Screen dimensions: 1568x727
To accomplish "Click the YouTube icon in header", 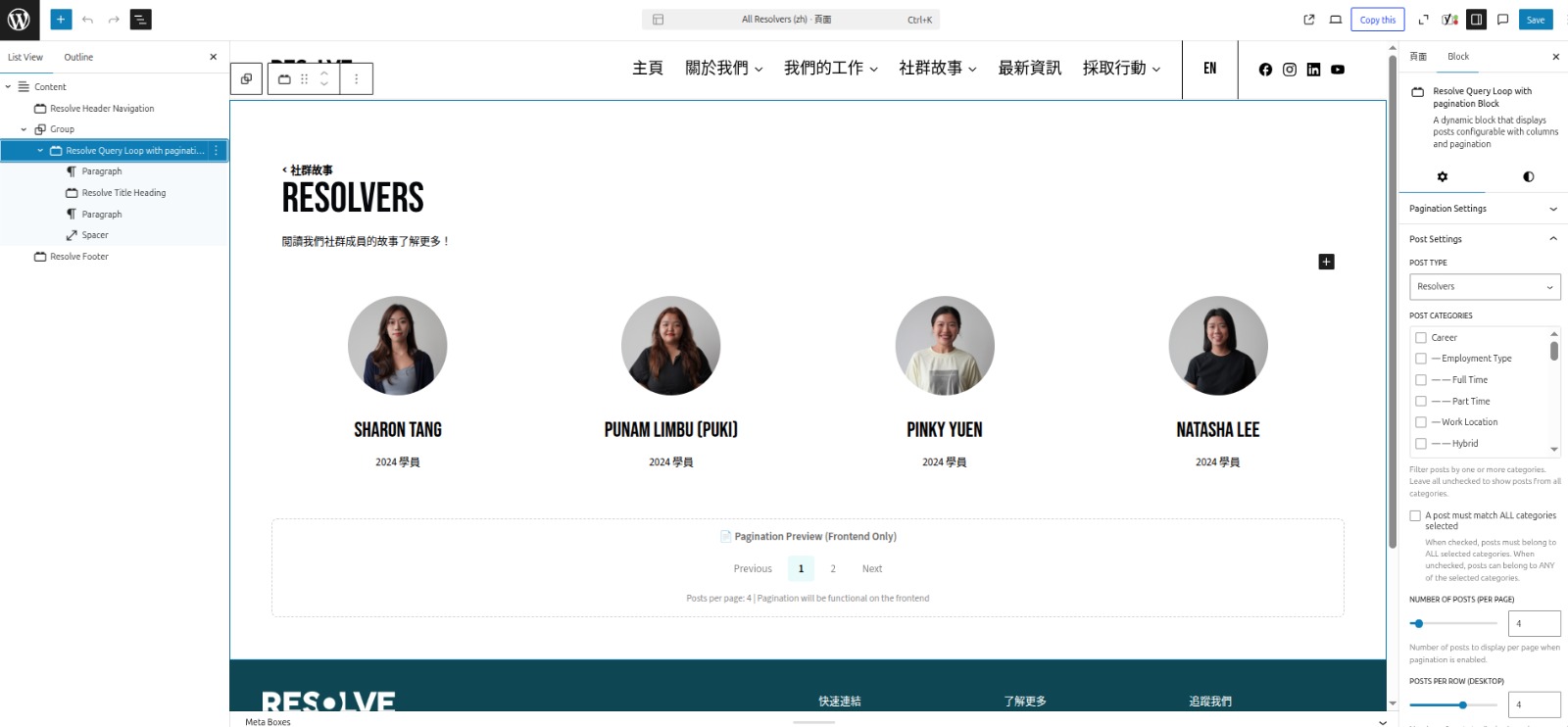I will 1338,70.
